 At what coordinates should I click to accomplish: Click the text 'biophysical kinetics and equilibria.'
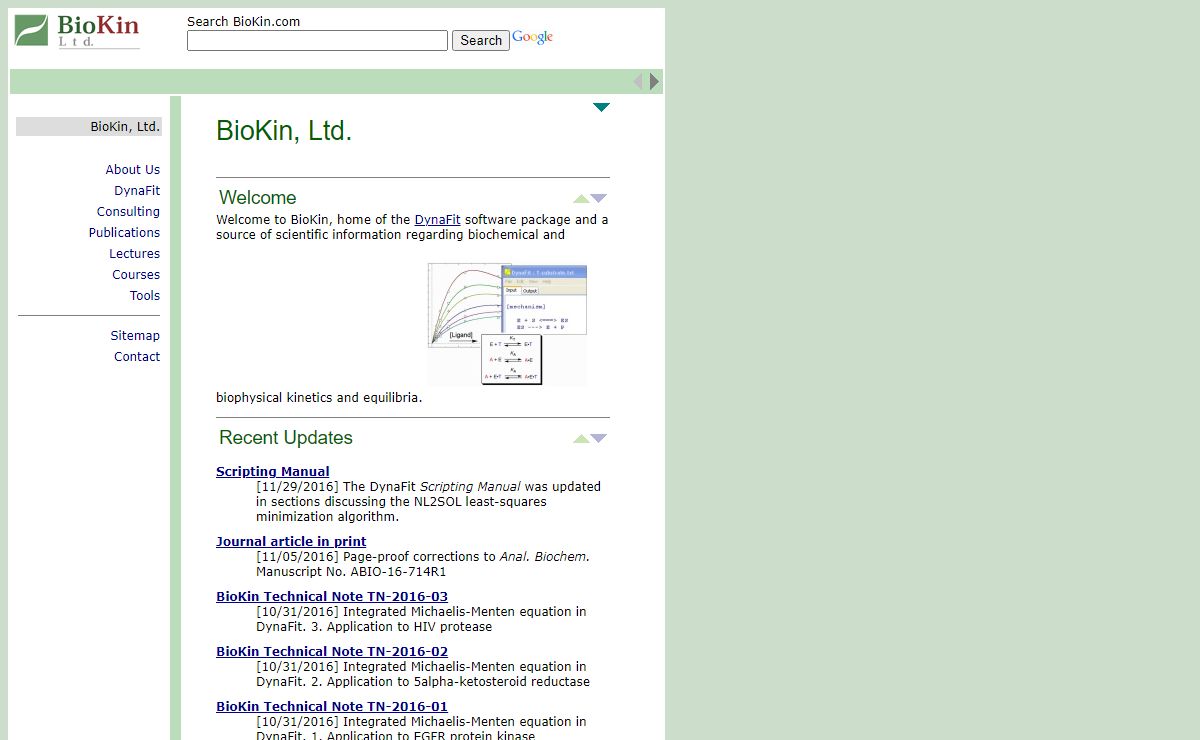319,398
